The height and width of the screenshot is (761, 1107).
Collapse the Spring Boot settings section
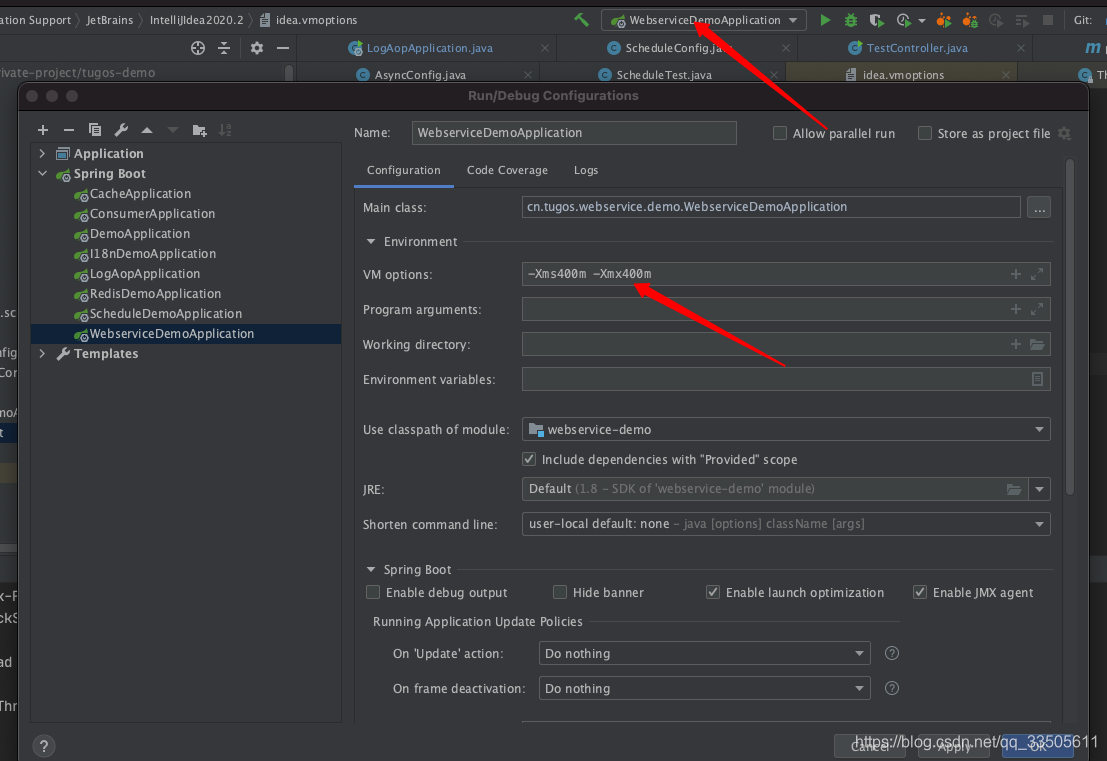tap(371, 569)
